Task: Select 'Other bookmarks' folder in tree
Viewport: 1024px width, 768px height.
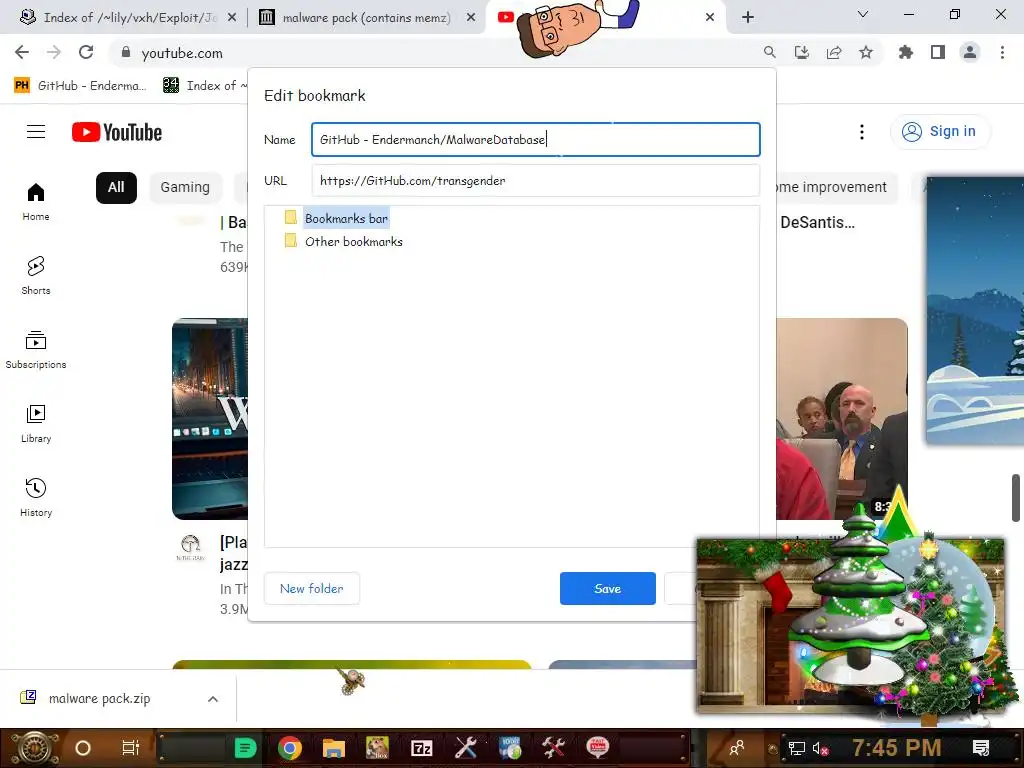Action: (353, 242)
